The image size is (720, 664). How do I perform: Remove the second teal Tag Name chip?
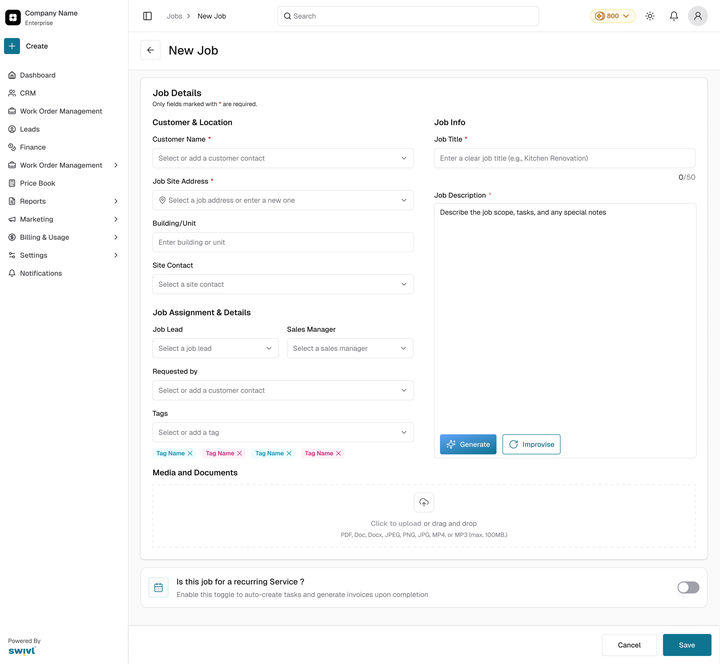289,453
